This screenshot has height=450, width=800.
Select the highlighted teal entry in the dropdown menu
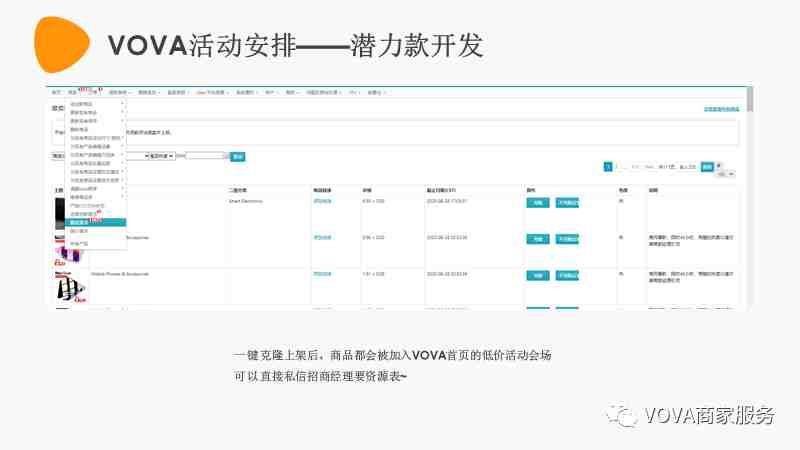[95, 222]
